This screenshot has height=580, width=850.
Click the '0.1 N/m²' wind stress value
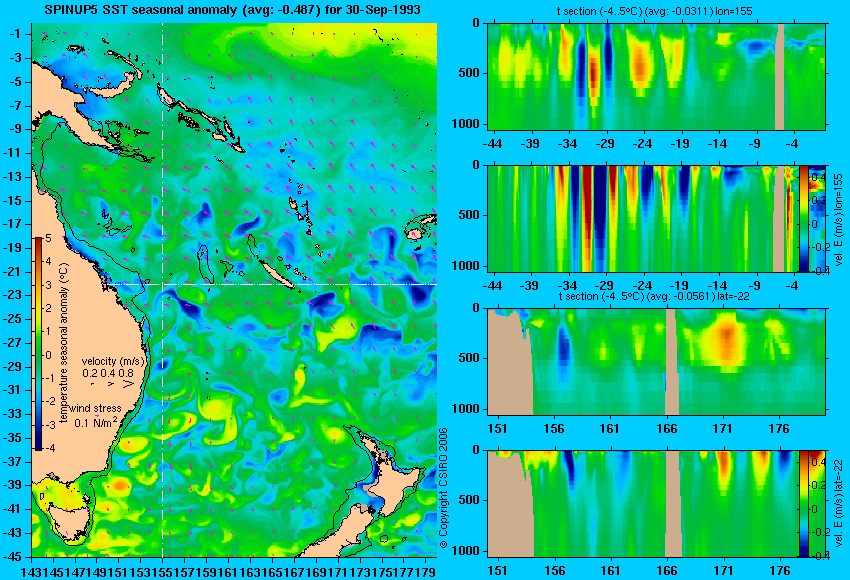pos(95,422)
